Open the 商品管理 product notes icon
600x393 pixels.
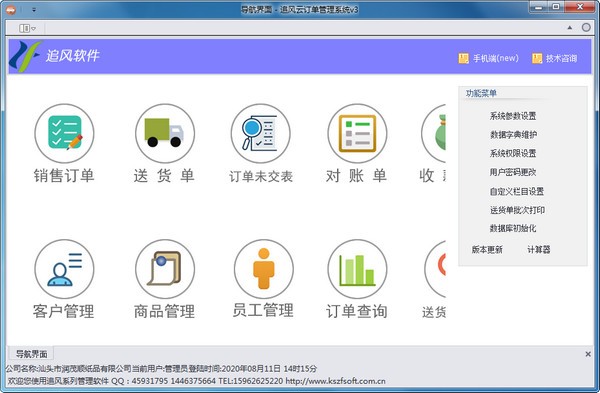pos(165,269)
